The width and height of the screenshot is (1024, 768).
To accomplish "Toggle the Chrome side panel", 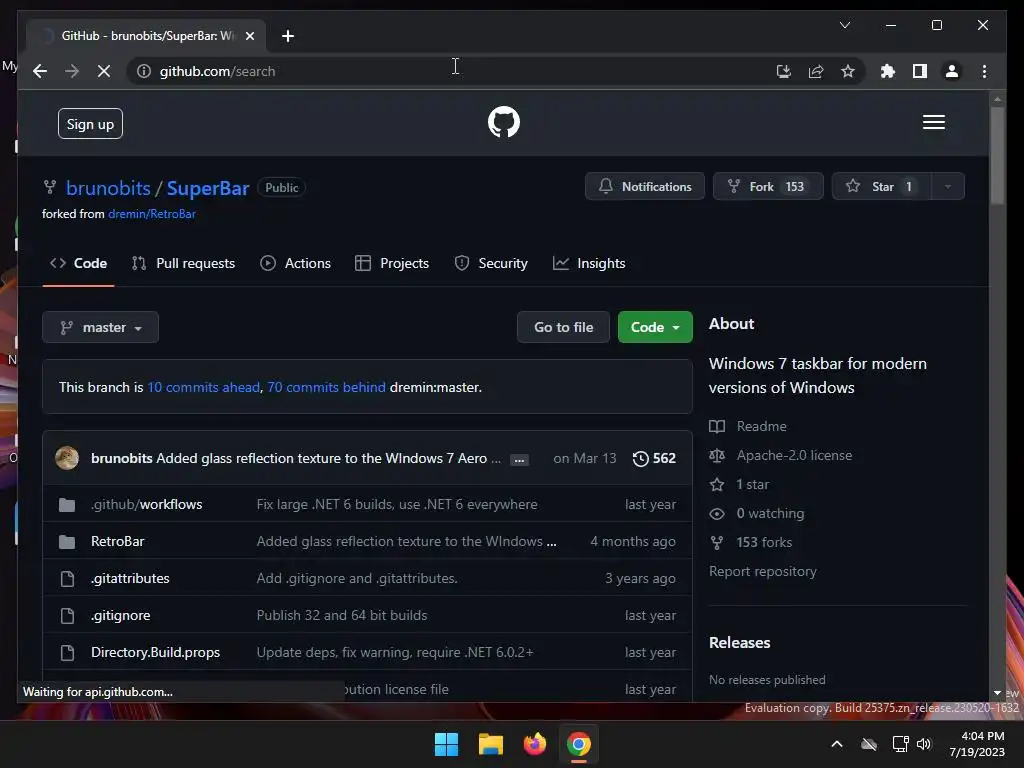I will tap(920, 71).
